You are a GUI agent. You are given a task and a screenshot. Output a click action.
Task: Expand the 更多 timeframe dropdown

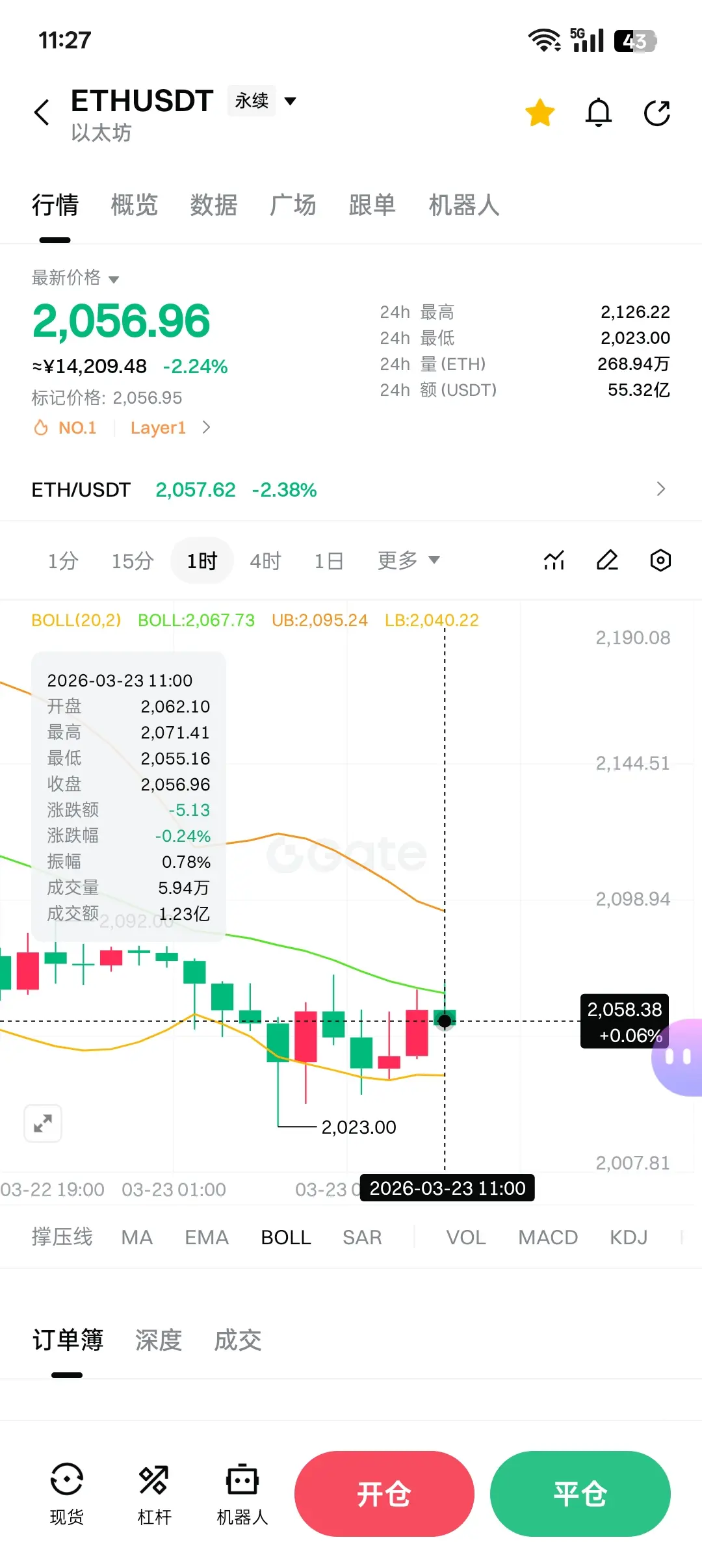coord(409,560)
